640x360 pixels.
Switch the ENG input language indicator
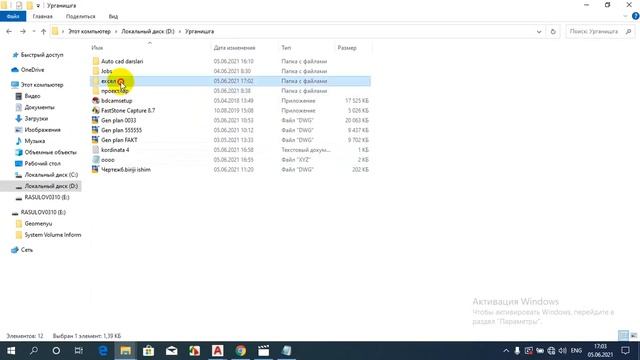point(576,351)
